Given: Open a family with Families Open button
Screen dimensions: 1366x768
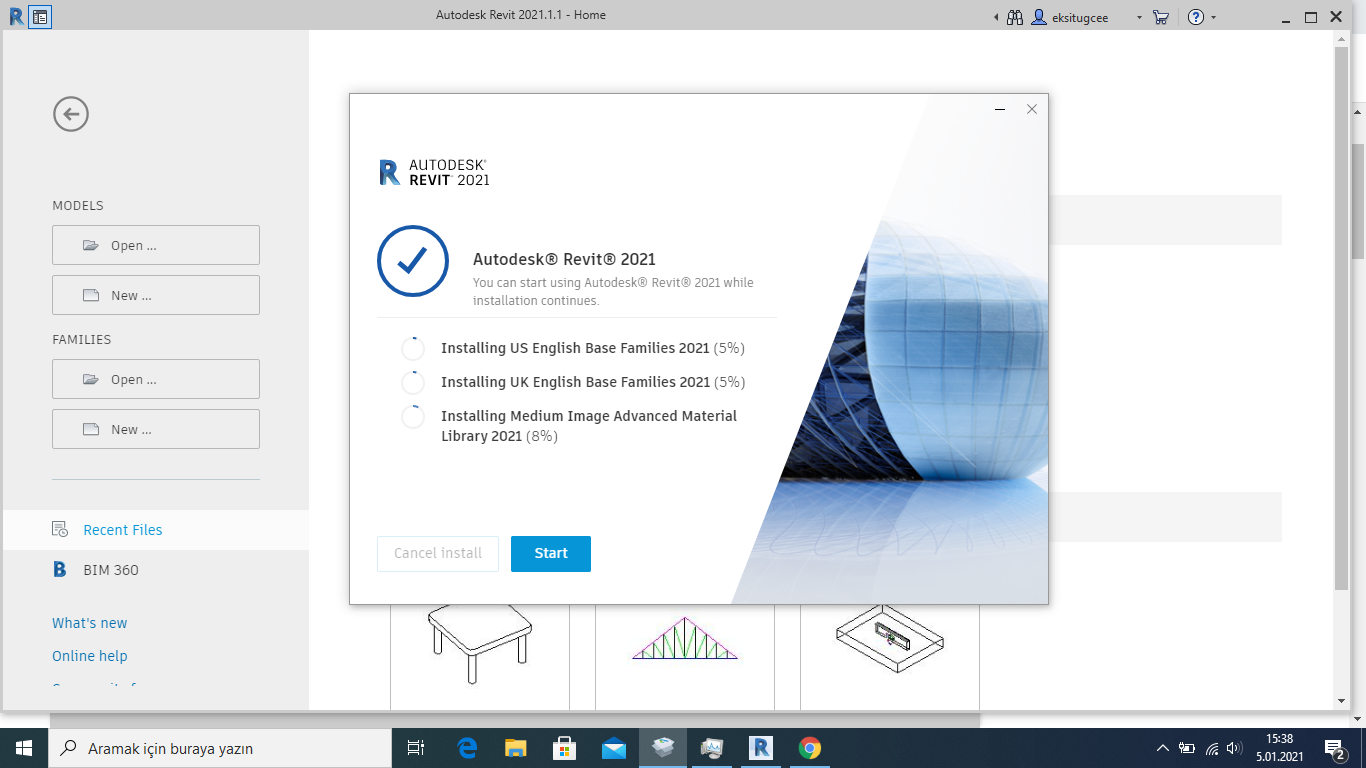Looking at the screenshot, I should tap(156, 379).
